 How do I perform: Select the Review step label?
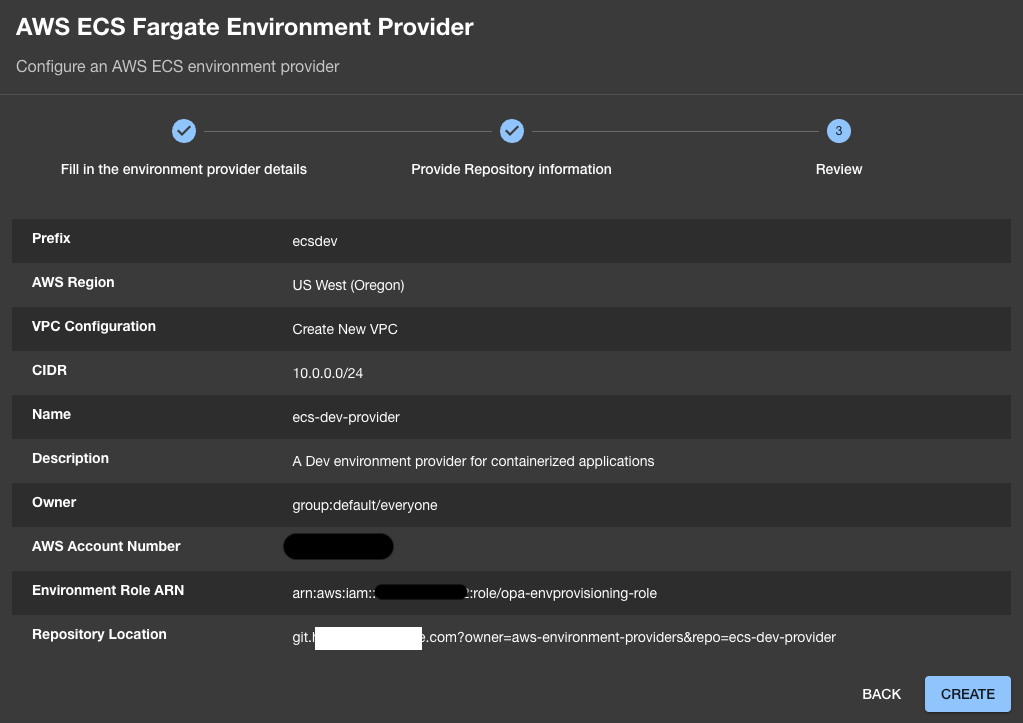[839, 170]
